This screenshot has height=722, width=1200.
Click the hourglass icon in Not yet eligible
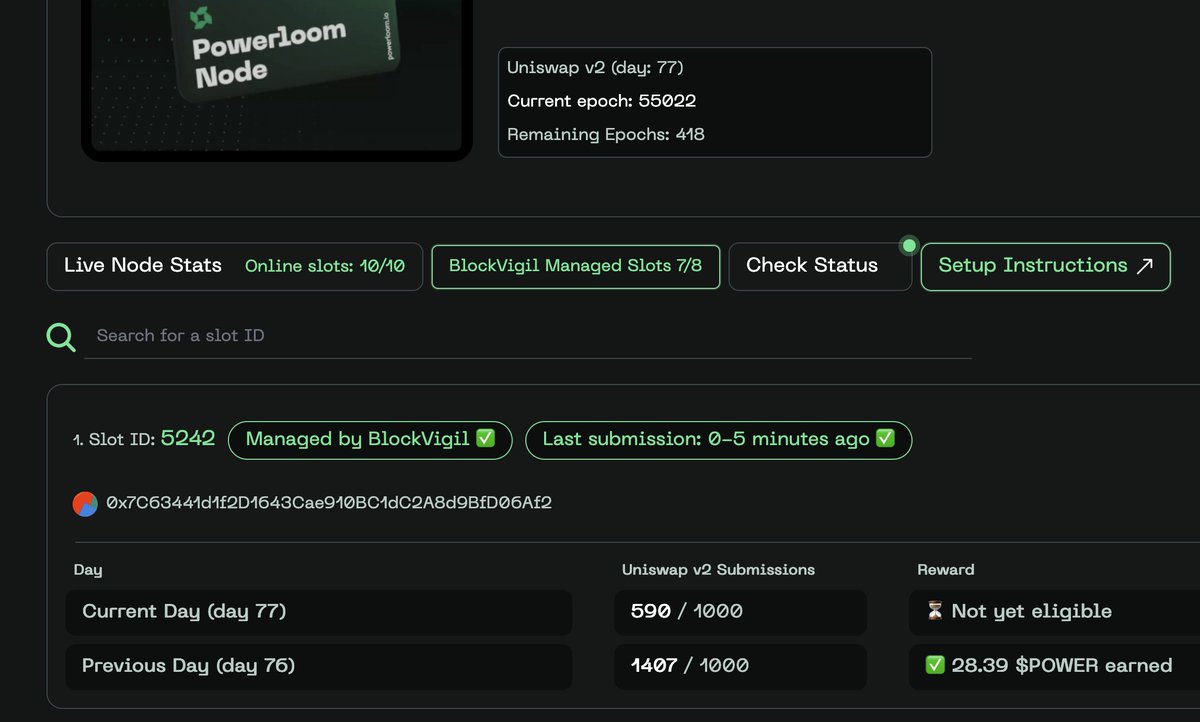[935, 611]
